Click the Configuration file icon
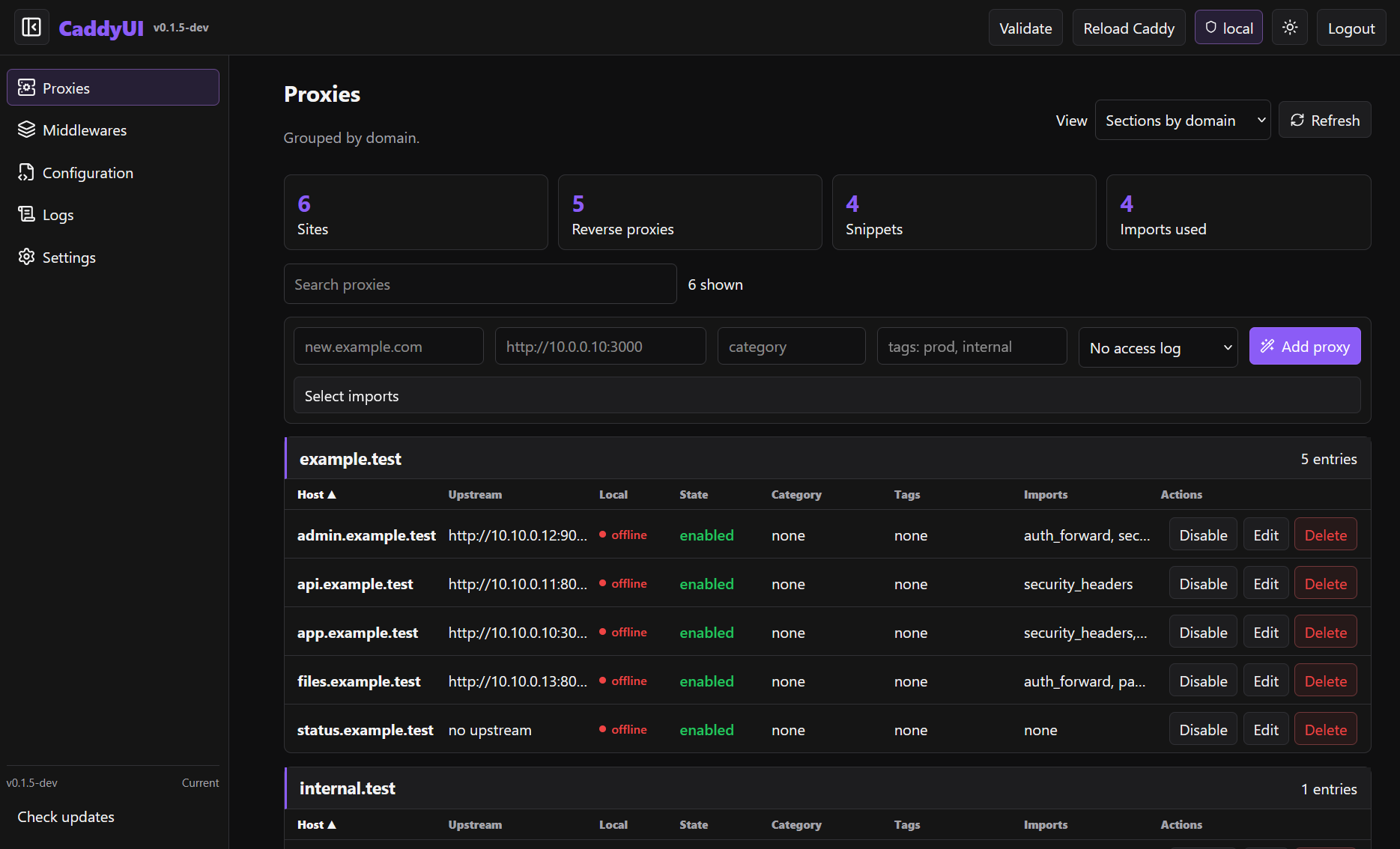Image resolution: width=1400 pixels, height=849 pixels. tap(26, 172)
